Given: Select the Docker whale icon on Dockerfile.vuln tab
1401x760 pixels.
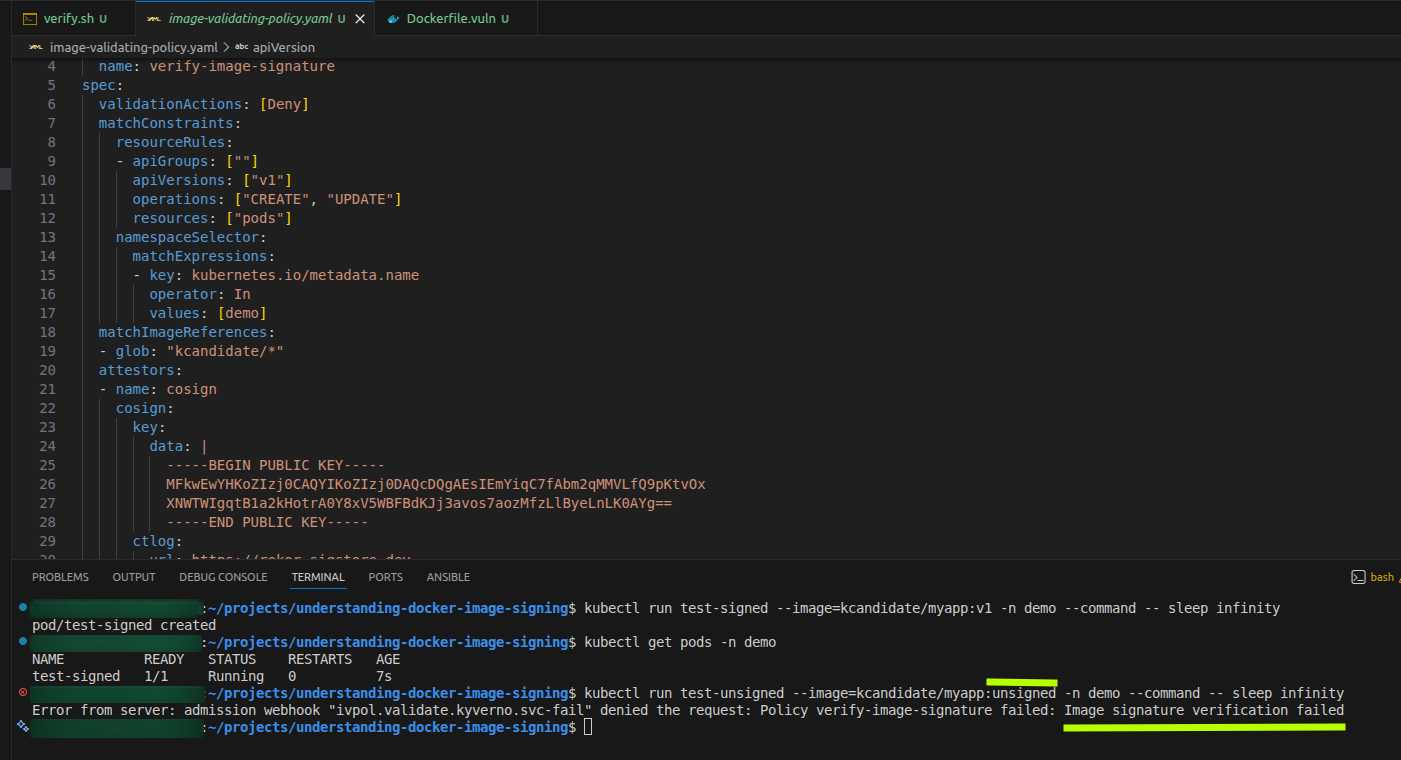Looking at the screenshot, I should (392, 18).
